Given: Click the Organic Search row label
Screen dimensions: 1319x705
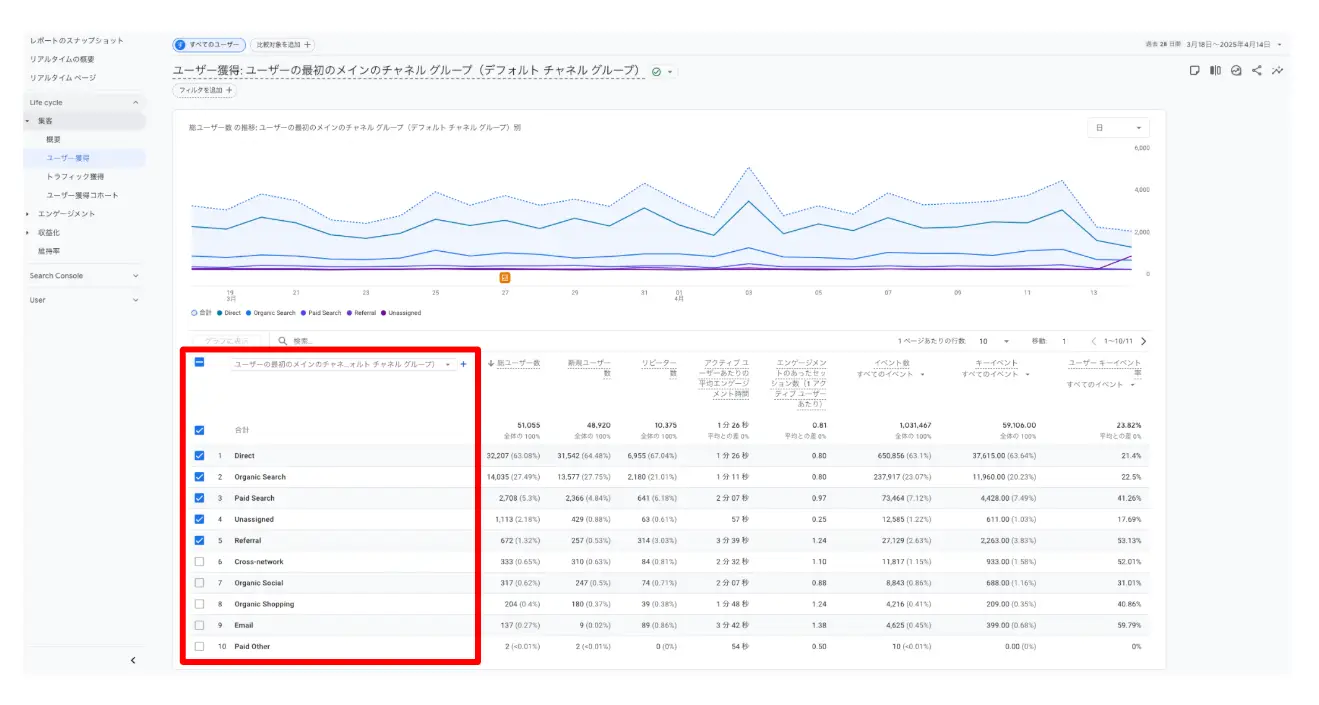Looking at the screenshot, I should [260, 477].
